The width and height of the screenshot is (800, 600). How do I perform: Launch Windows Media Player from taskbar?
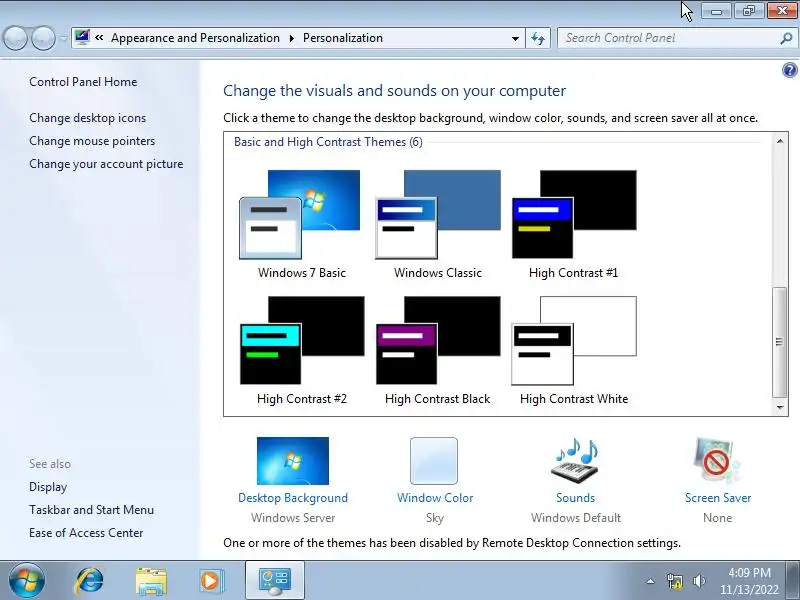(210, 581)
